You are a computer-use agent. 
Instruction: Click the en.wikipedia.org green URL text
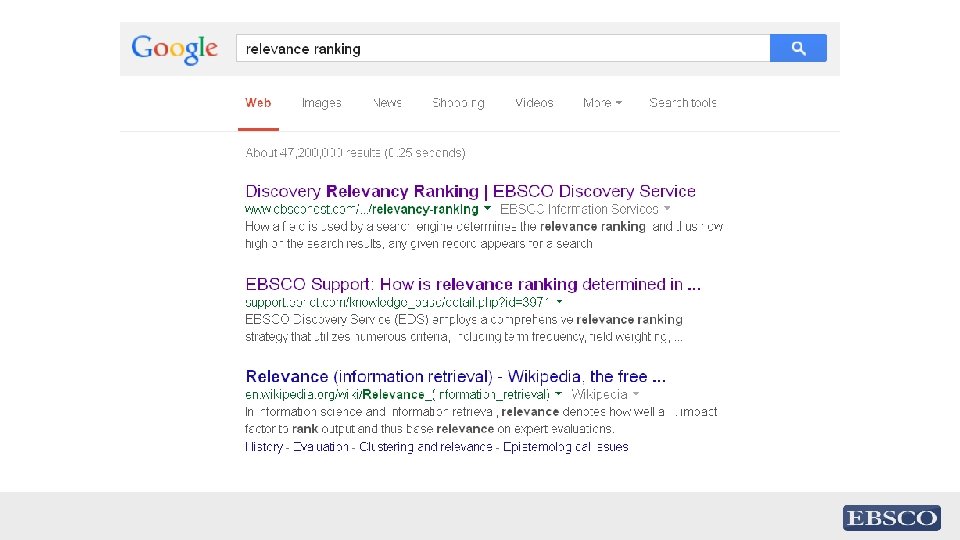click(397, 394)
